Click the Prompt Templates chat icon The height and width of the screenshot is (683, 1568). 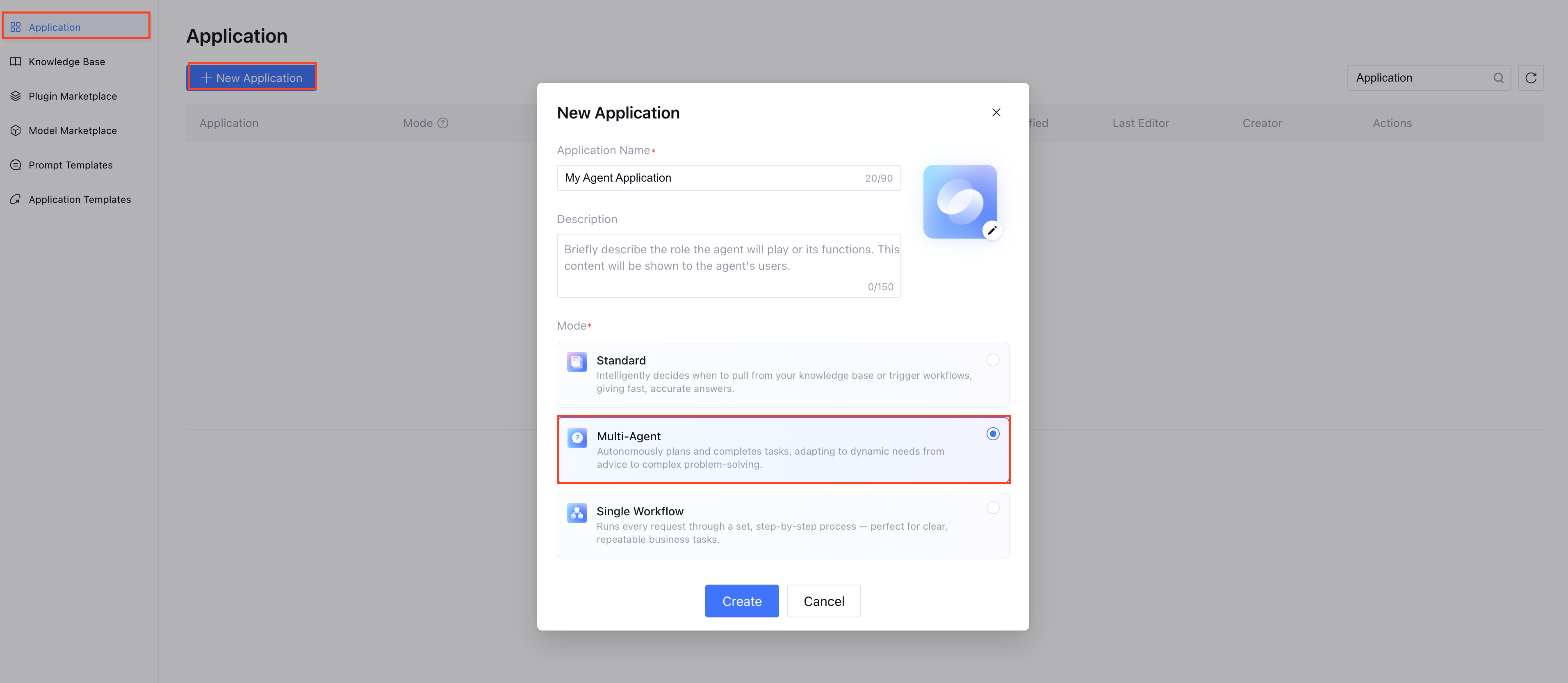16,165
